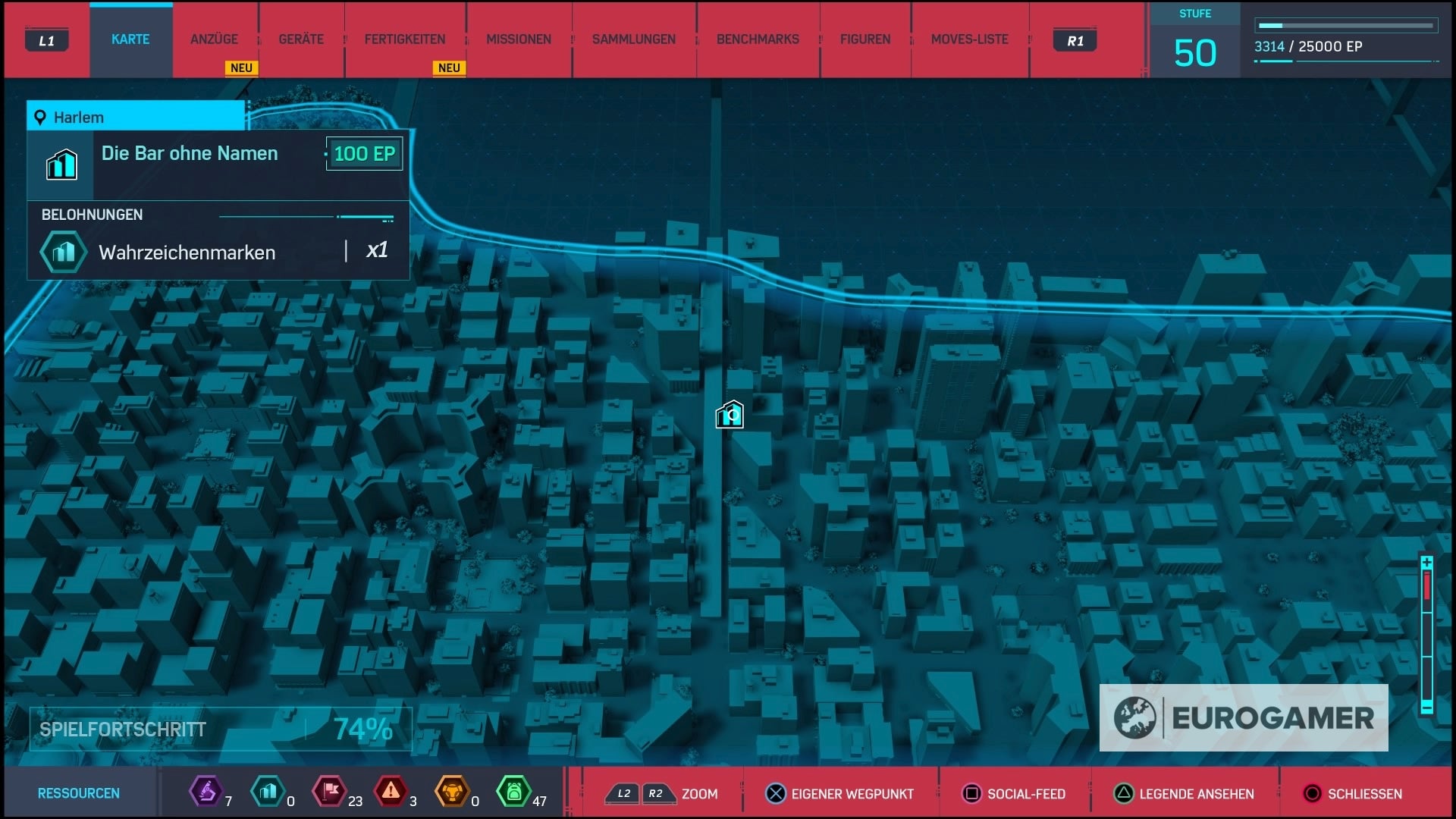
Task: Click the challenge token orange resource icon
Action: [452, 792]
